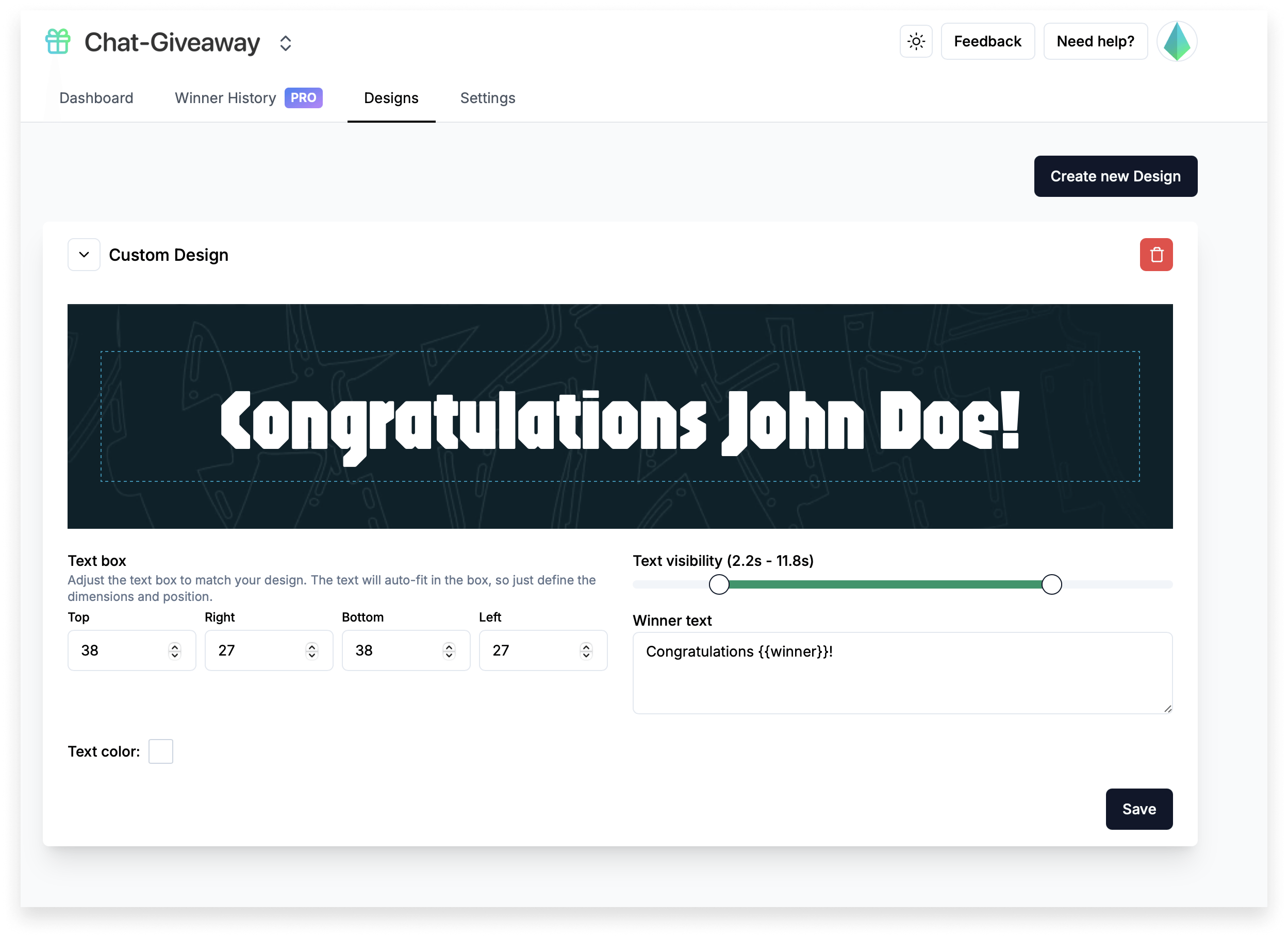
Task: Edit the Winner text input field
Action: (x=902, y=672)
